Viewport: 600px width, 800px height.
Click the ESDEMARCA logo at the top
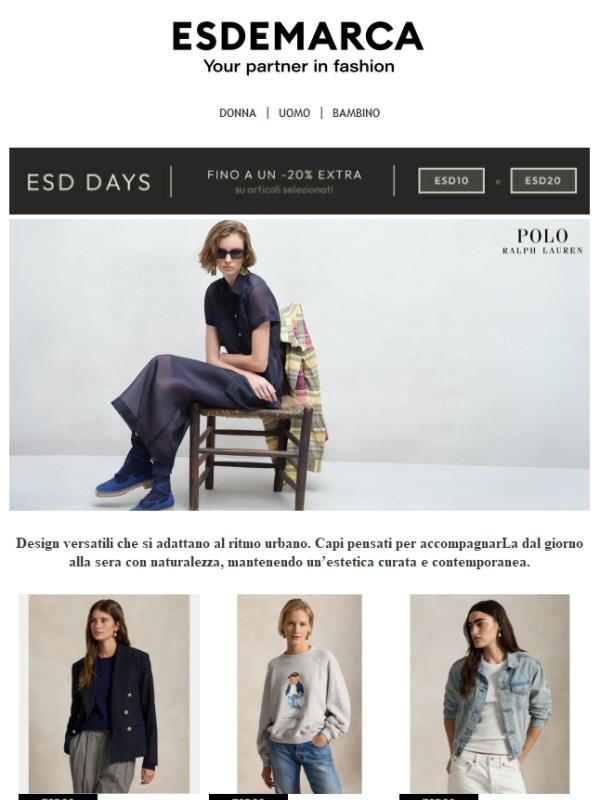298,36
